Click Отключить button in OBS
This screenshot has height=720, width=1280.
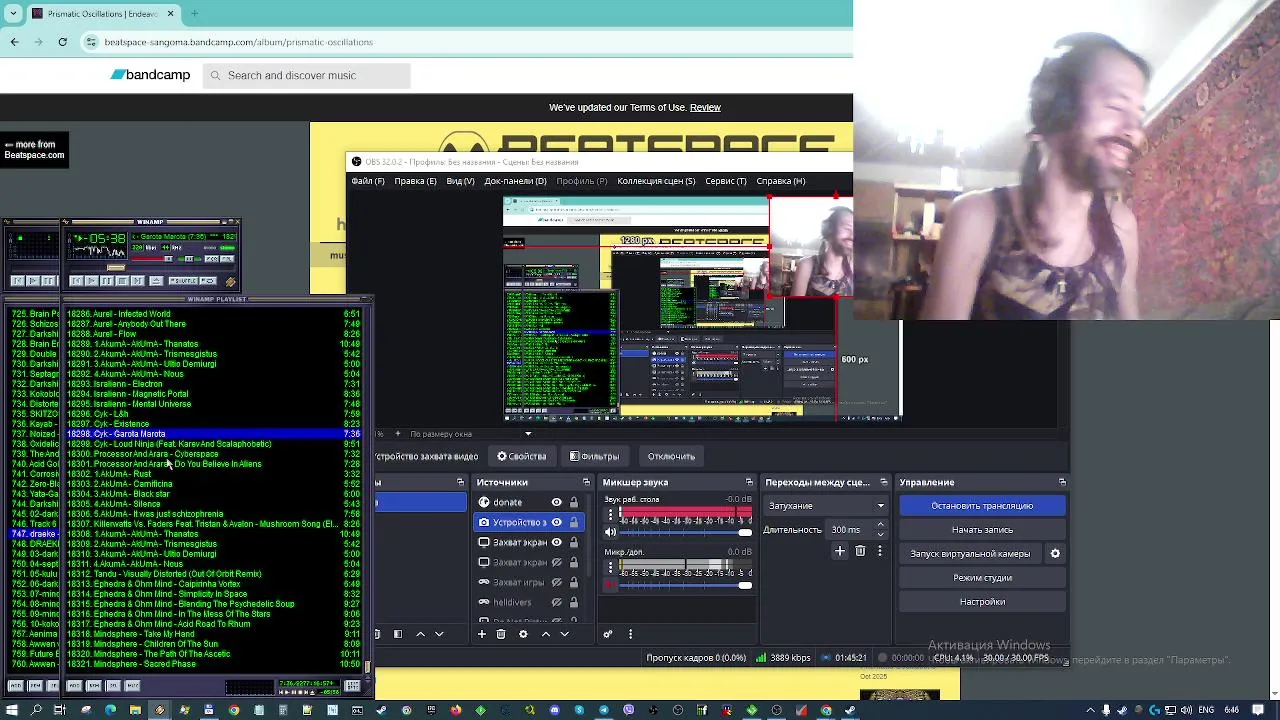pyautogui.click(x=671, y=456)
